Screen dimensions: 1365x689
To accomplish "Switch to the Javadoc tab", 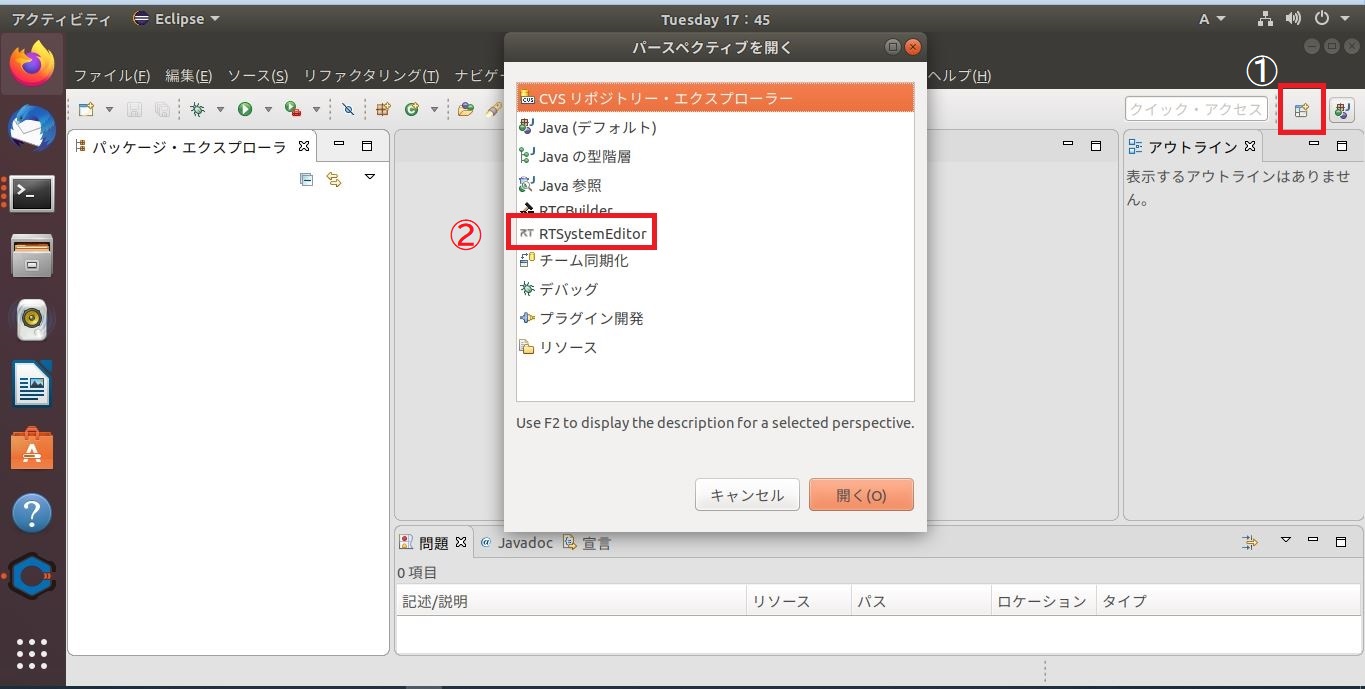I will point(516,543).
